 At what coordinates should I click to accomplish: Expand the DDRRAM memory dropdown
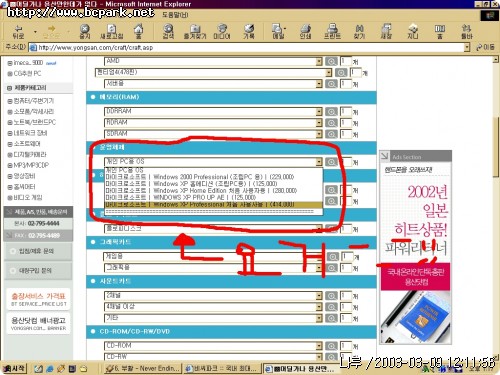[319, 112]
